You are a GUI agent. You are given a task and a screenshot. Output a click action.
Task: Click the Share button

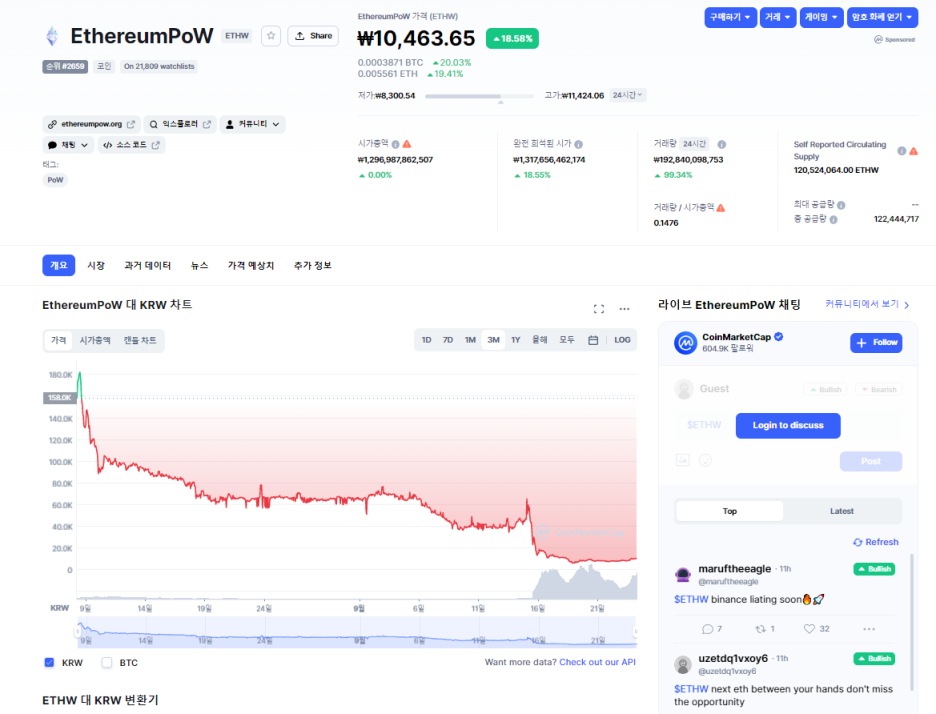coord(313,36)
